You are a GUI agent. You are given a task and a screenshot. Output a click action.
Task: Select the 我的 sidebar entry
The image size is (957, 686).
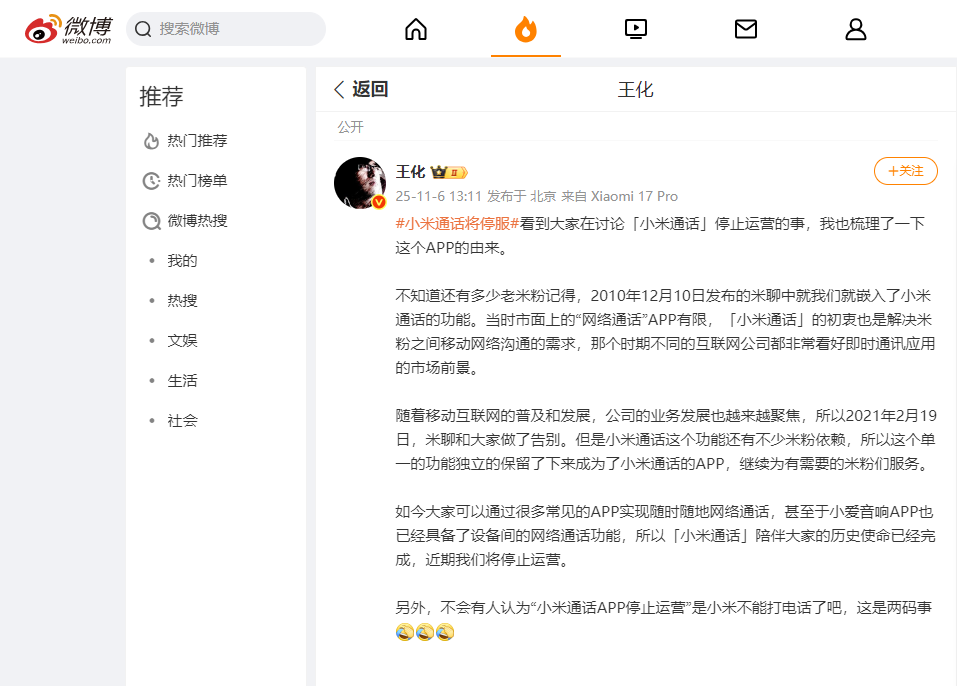[181, 260]
